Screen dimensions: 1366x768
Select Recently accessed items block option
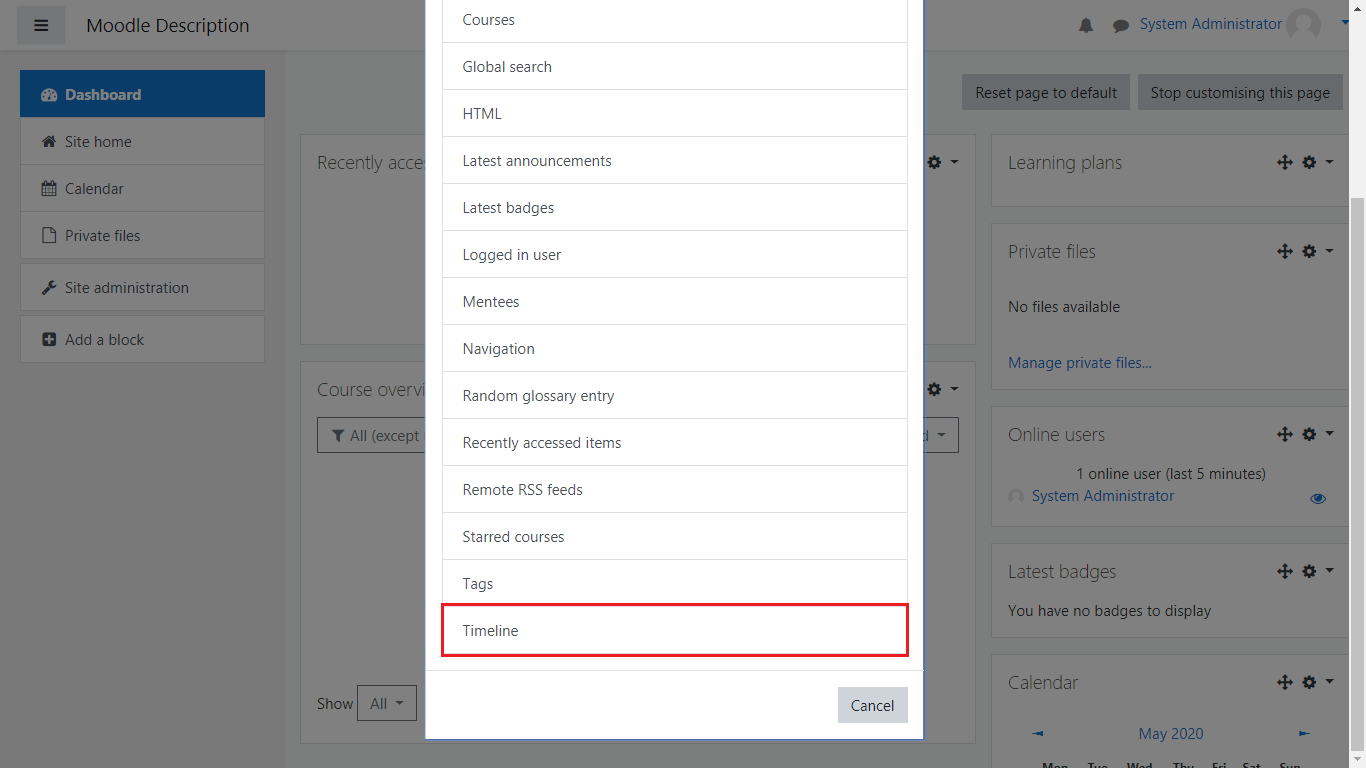675,443
